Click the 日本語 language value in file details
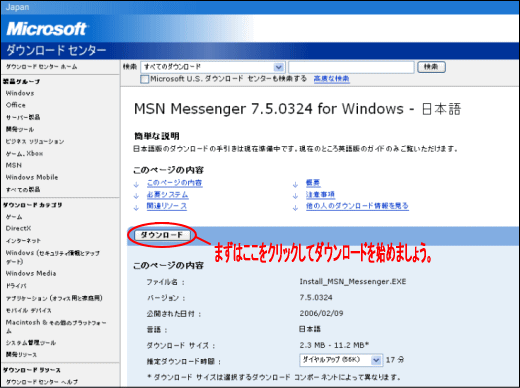Viewport: 520px width, 388px height. [x=310, y=329]
